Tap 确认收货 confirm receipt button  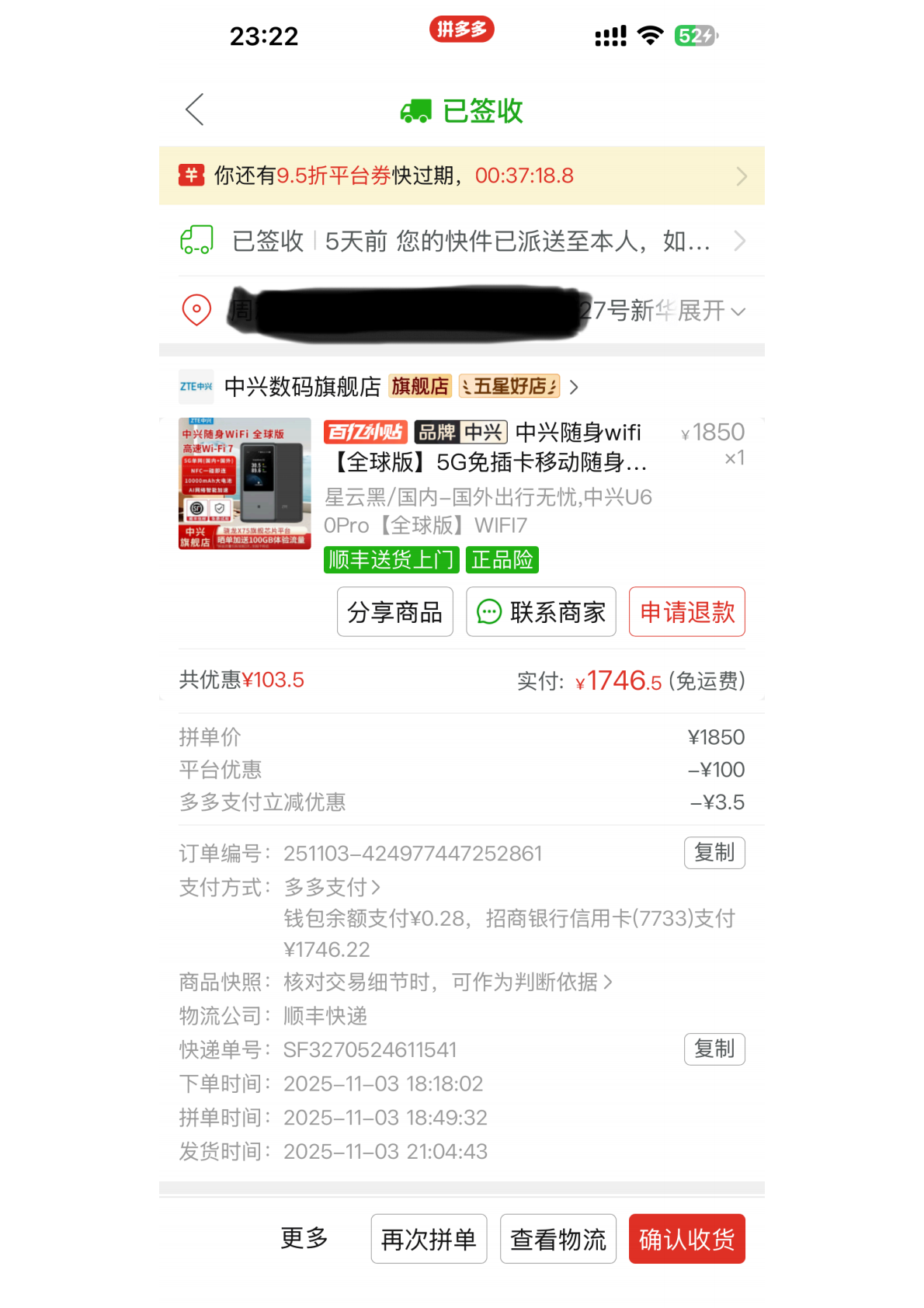coord(687,1239)
